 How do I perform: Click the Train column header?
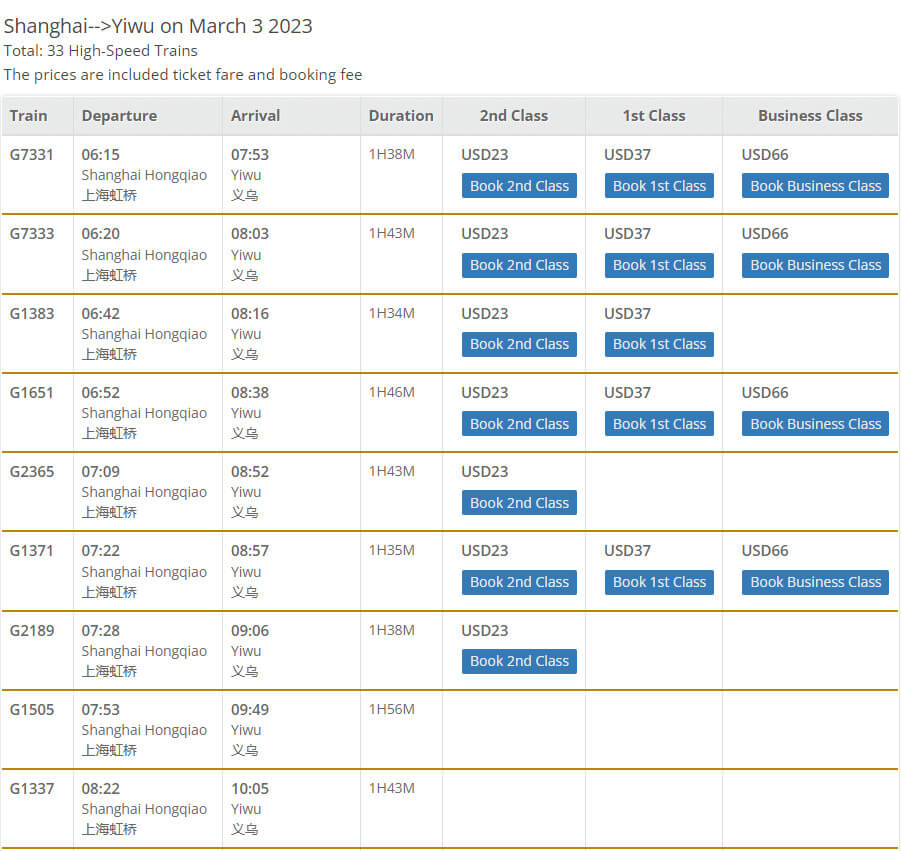[29, 115]
